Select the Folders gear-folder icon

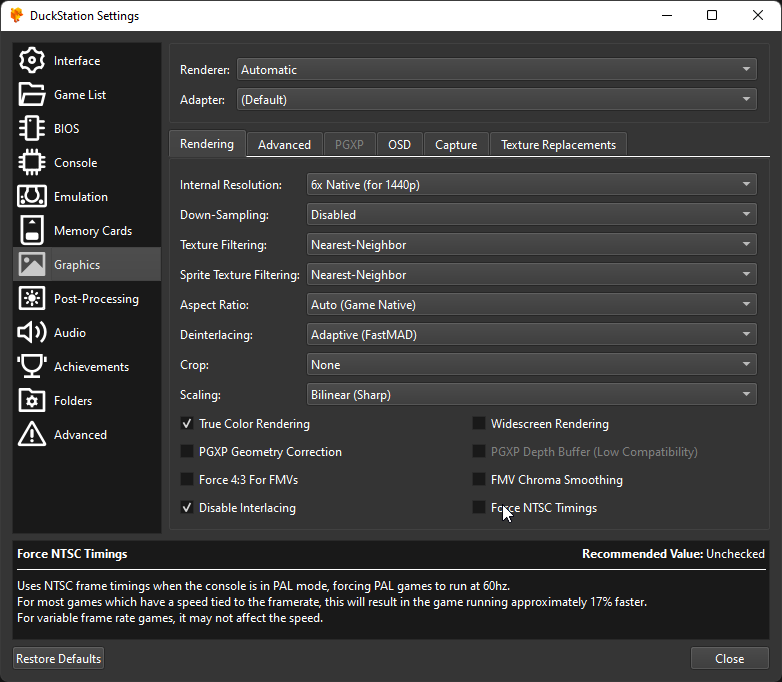pos(32,400)
